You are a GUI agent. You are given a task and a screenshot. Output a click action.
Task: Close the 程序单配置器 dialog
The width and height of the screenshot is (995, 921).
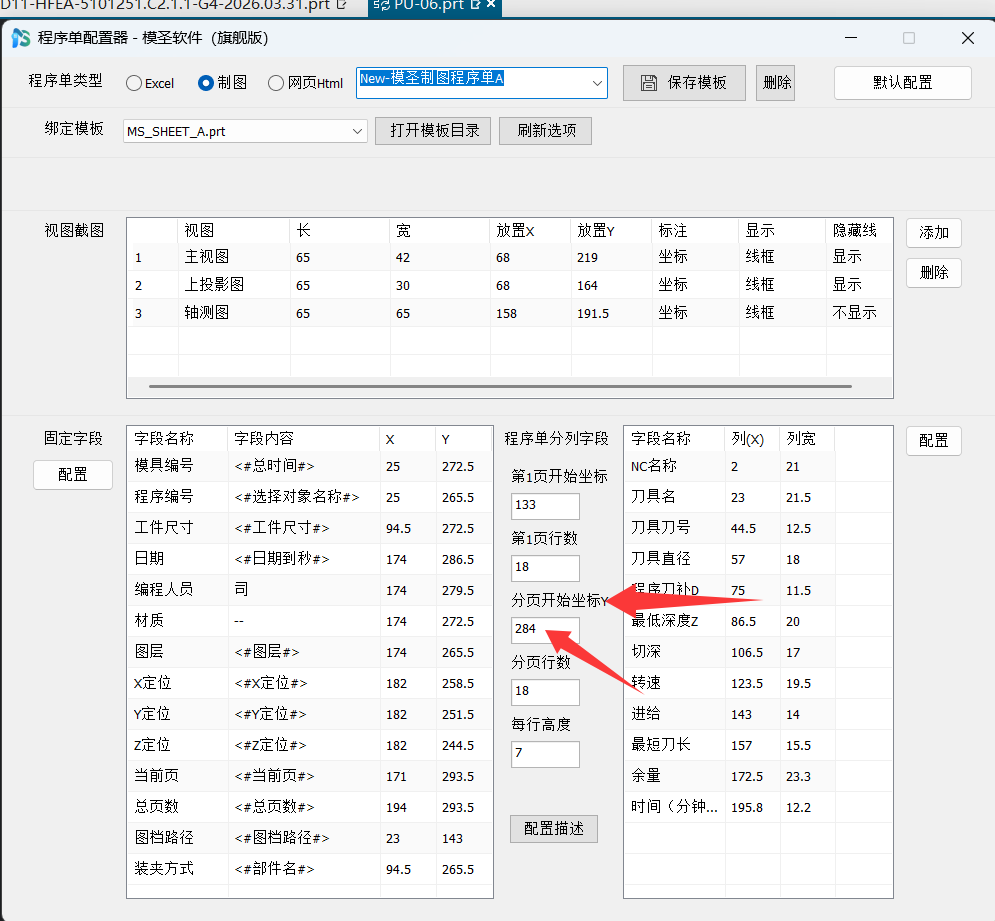pos(968,38)
